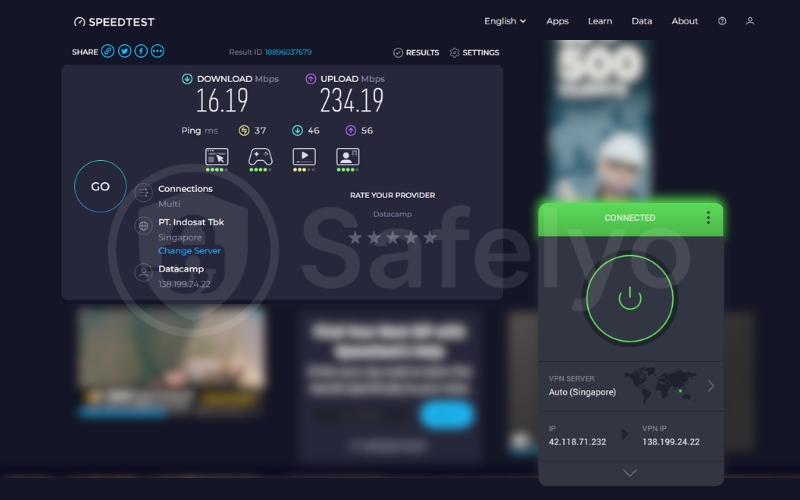Viewport: 800px width, 500px height.
Task: Click the idle ping latency icon
Action: (244, 131)
